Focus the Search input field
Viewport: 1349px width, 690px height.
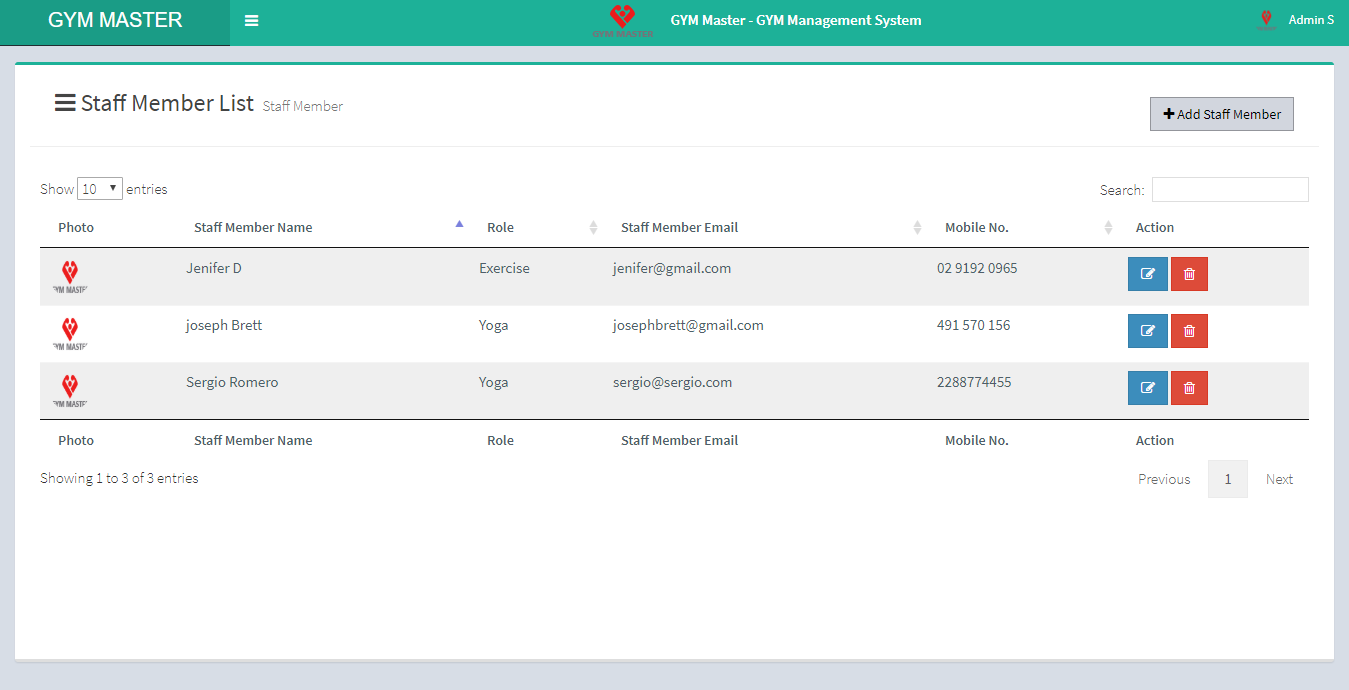pos(1229,190)
